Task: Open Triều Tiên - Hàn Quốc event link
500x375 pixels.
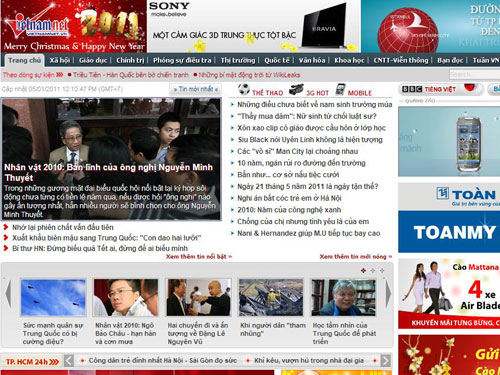Action: click(x=131, y=75)
